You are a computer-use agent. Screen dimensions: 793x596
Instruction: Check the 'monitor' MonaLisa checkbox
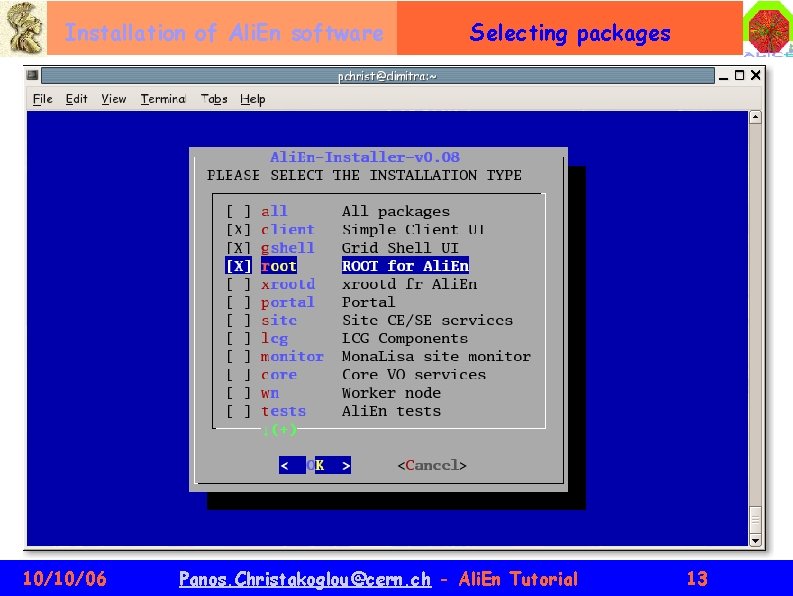[x=238, y=357]
